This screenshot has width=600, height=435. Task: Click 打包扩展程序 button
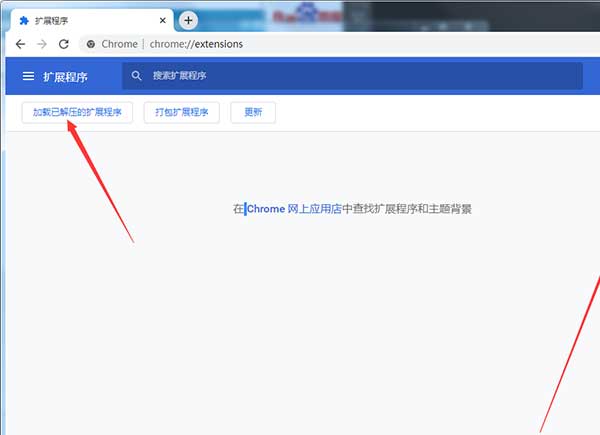click(x=182, y=112)
